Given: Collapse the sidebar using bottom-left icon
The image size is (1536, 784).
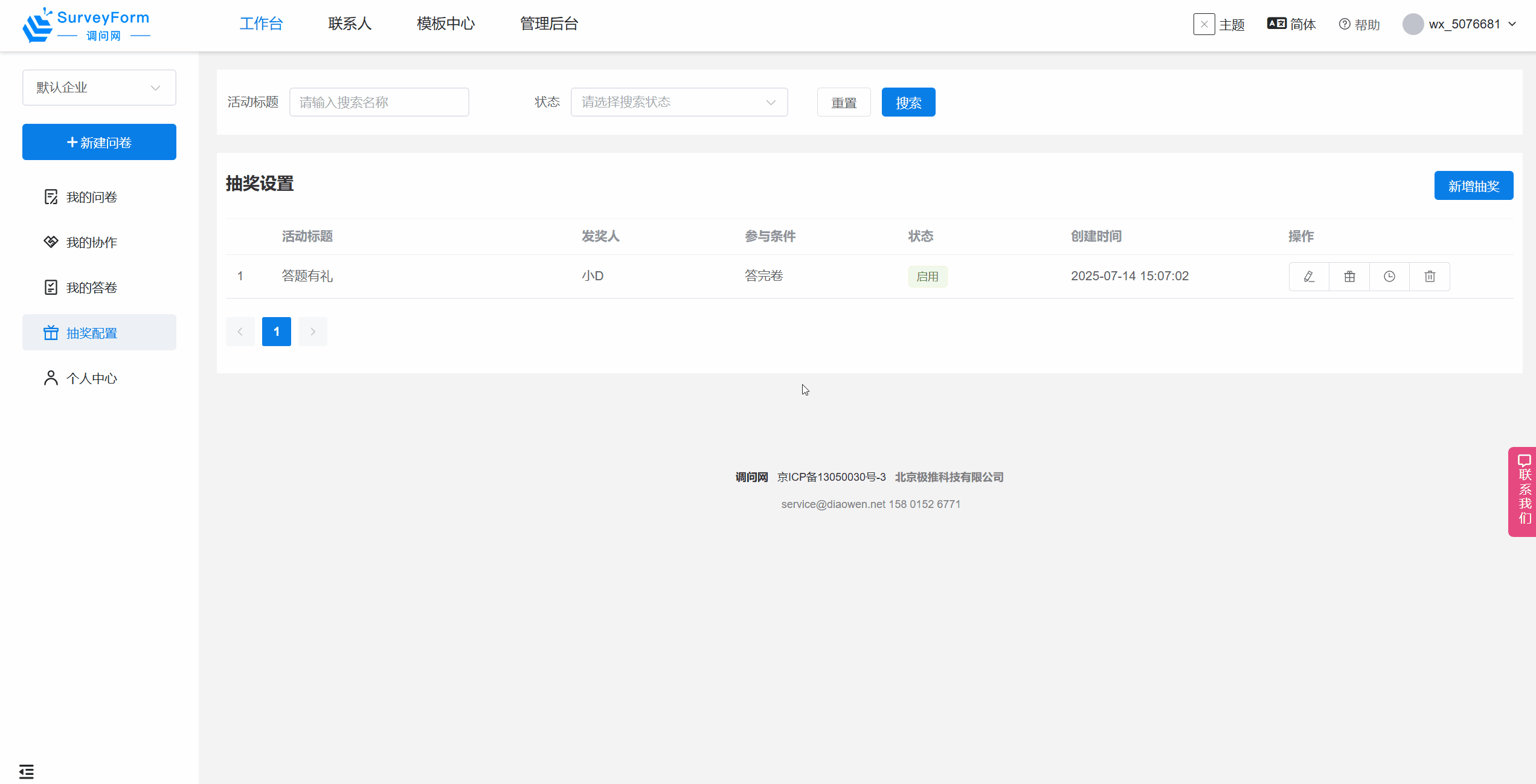Looking at the screenshot, I should [27, 771].
